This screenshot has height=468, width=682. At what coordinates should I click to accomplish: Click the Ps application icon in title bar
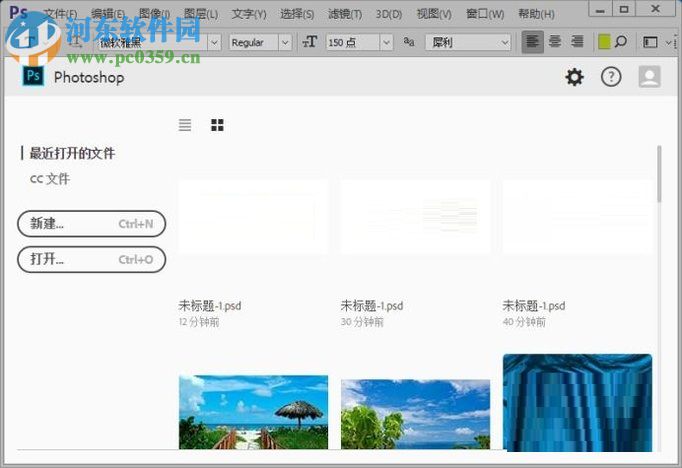point(18,12)
